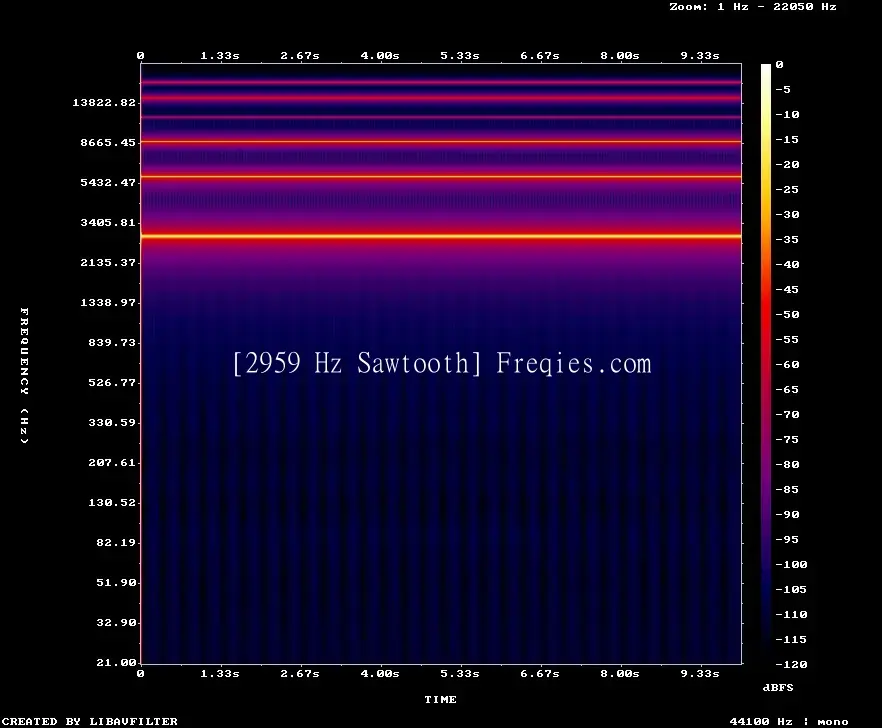Click the 13822.82 frequency axis label

click(104, 102)
